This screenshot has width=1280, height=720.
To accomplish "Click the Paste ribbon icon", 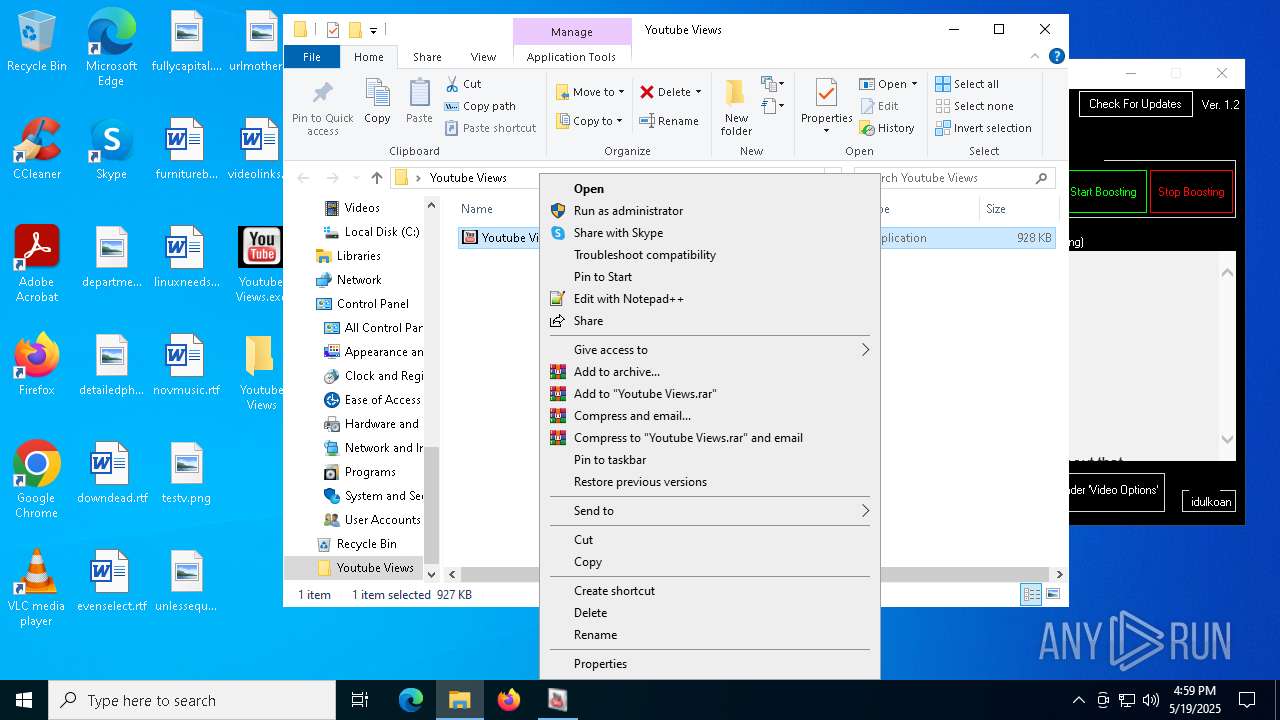I will point(419,102).
